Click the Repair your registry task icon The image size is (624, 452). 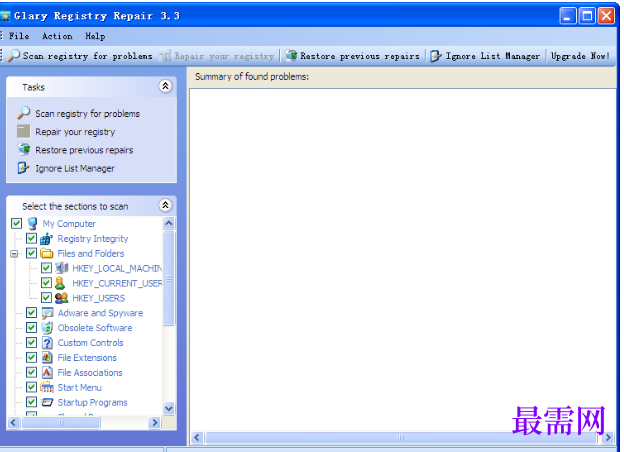23,131
